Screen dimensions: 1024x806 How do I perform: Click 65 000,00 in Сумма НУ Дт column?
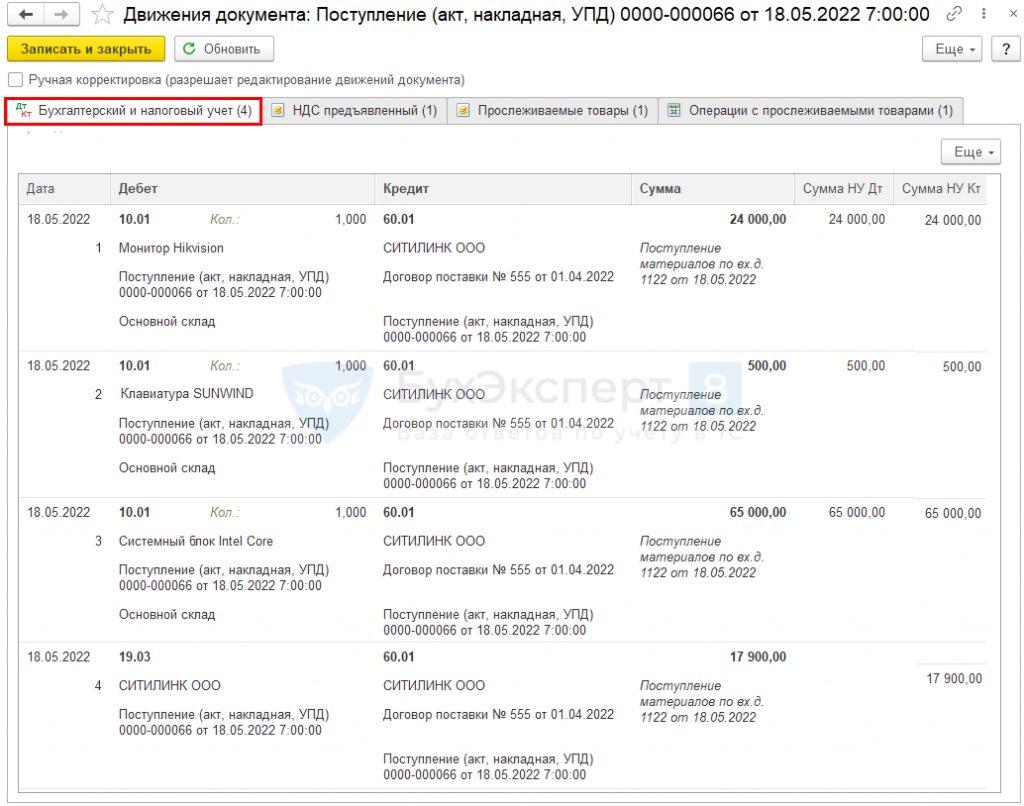pos(857,513)
